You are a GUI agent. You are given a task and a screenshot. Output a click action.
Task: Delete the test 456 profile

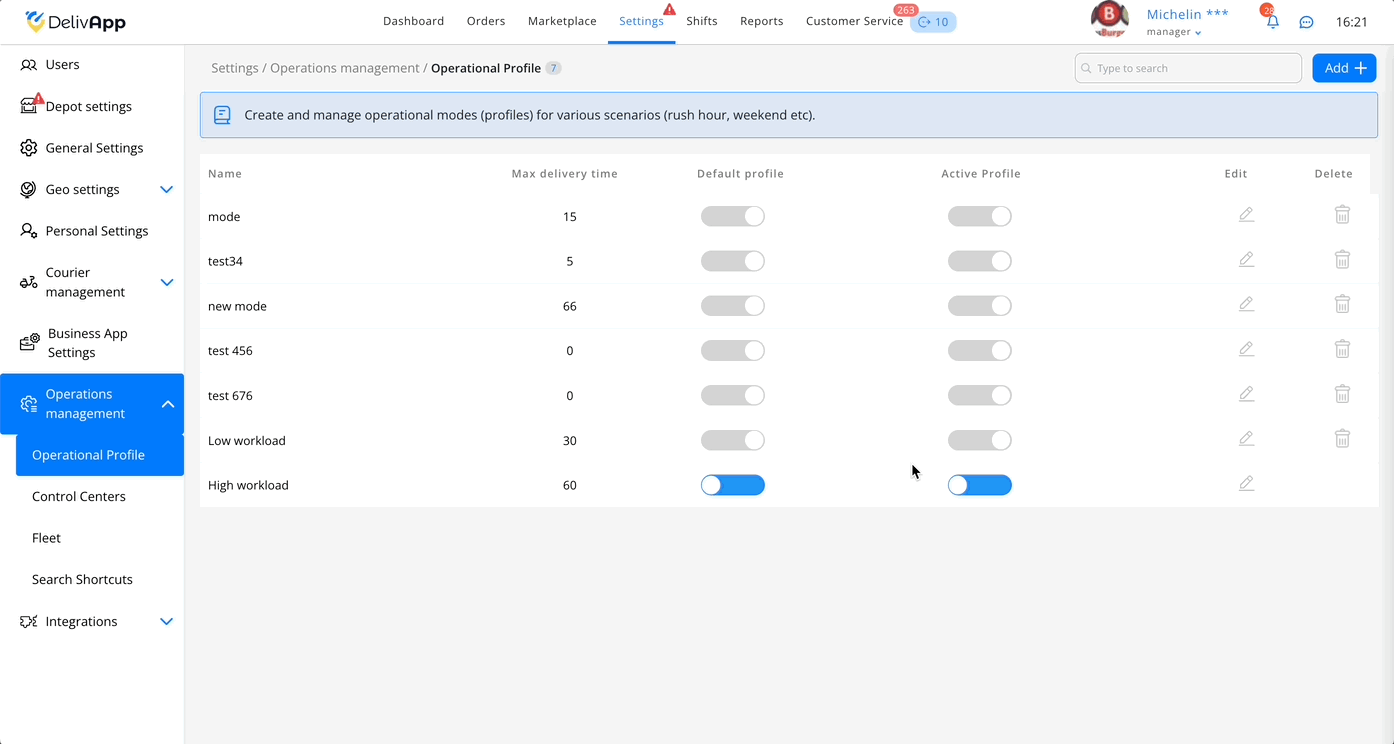[1342, 349]
